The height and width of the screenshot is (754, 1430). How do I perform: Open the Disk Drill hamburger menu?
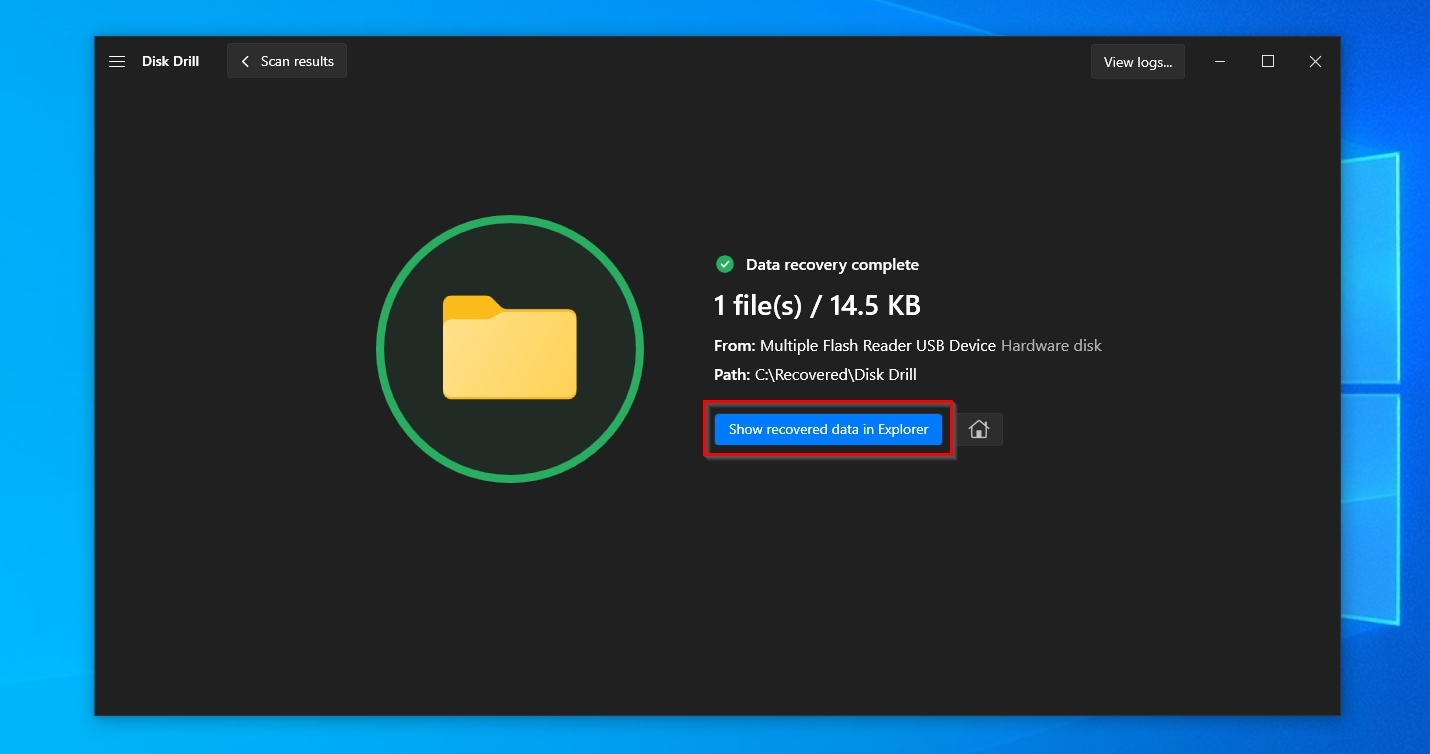point(117,62)
